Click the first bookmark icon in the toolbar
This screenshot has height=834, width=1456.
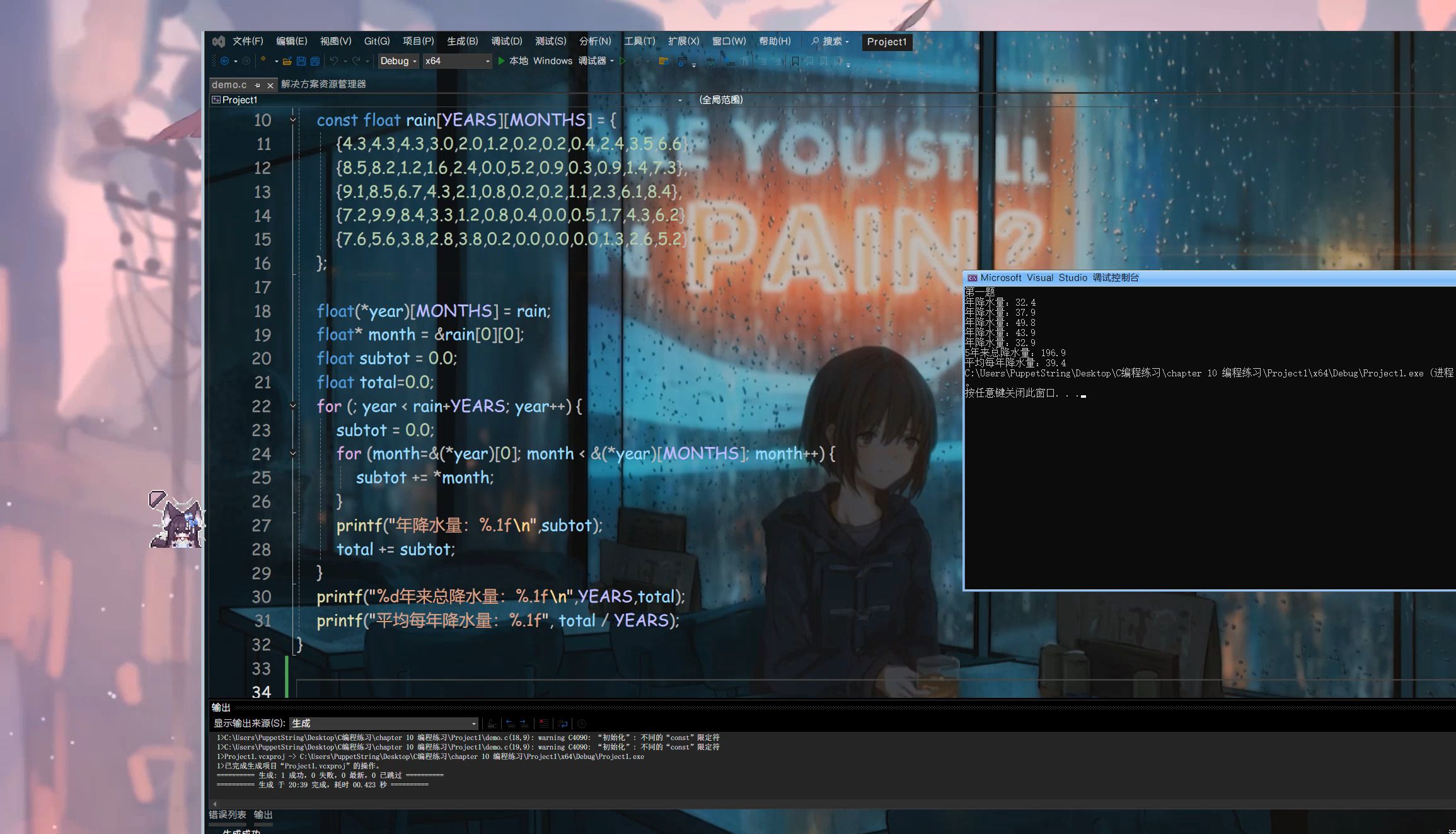coord(795,61)
